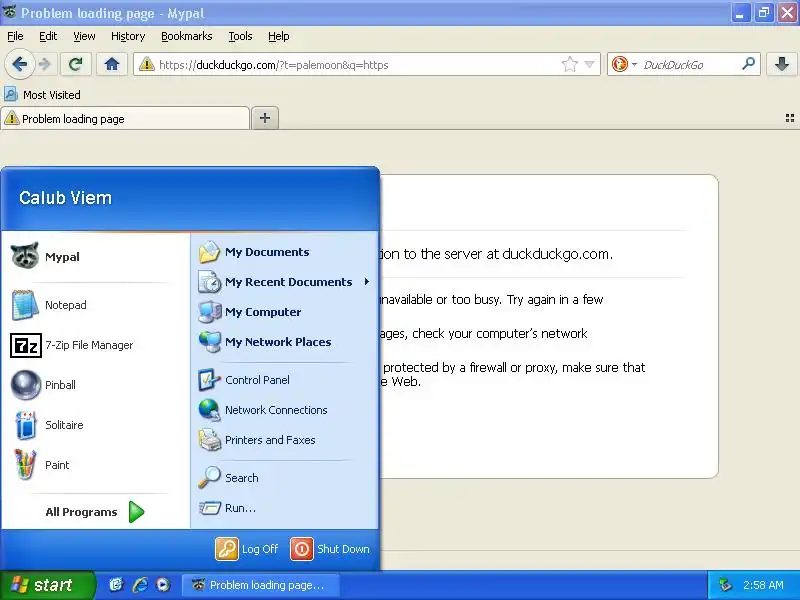Click the Log Off button
Image resolution: width=800 pixels, height=600 pixels.
coord(247,549)
